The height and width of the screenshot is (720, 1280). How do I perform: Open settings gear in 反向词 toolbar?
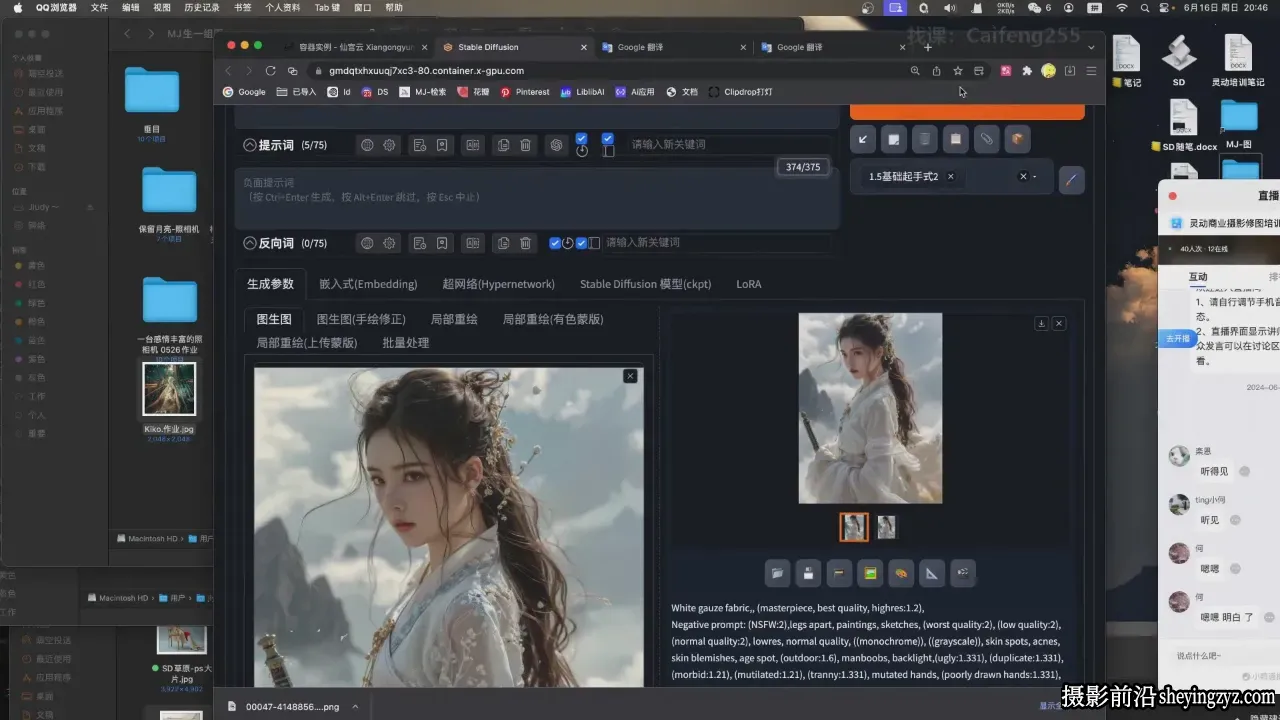pyautogui.click(x=389, y=243)
